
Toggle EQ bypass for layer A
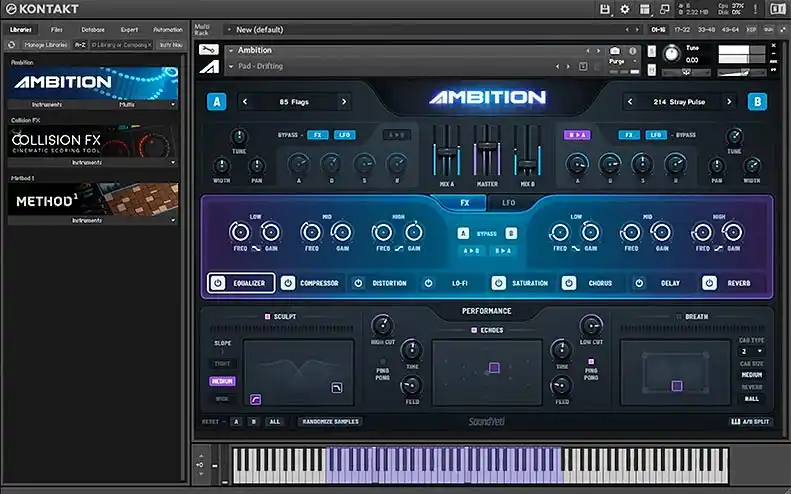(463, 233)
